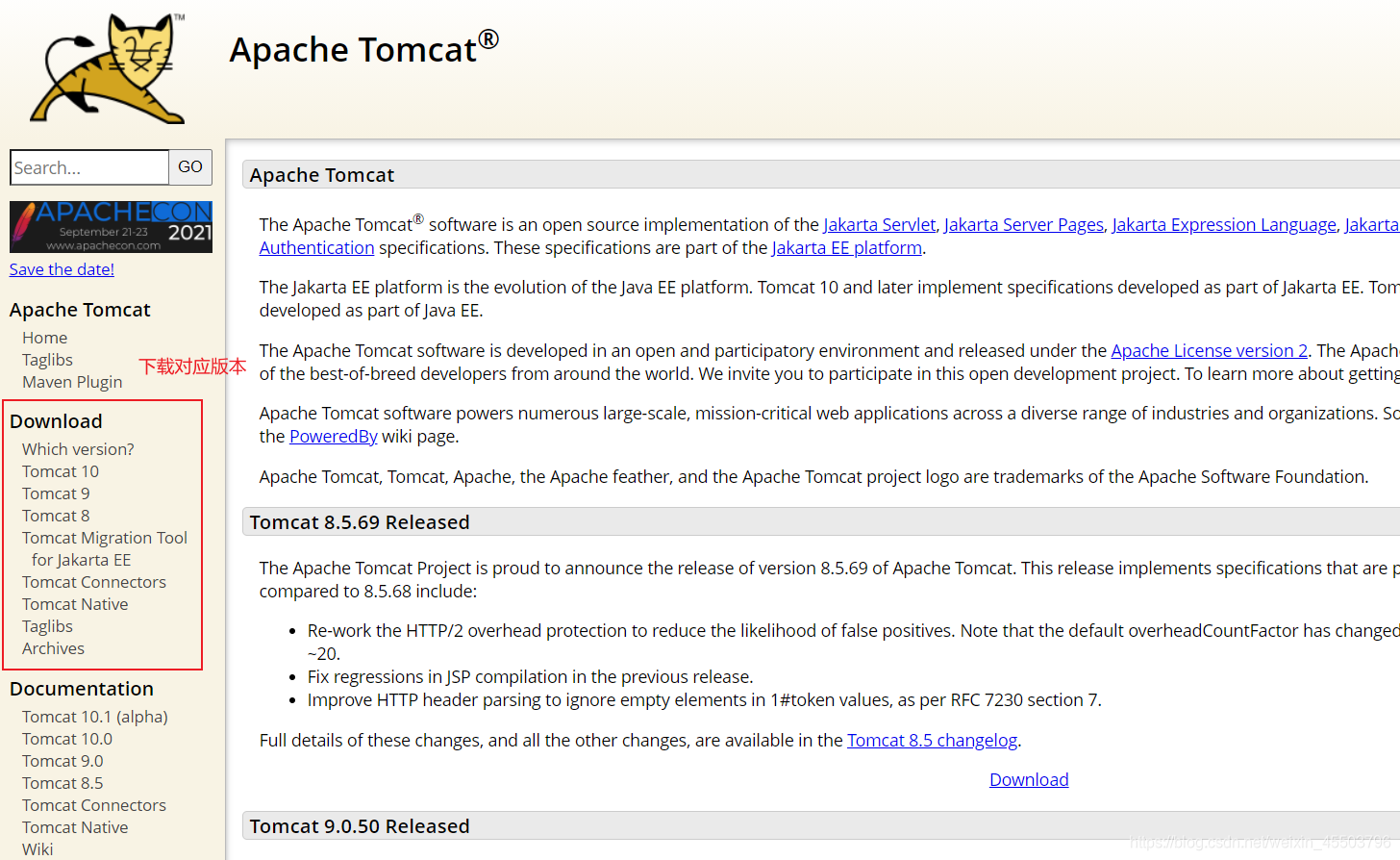1400x860 pixels.
Task: Click the 'Documentation' sidebar heading
Action: click(82, 689)
